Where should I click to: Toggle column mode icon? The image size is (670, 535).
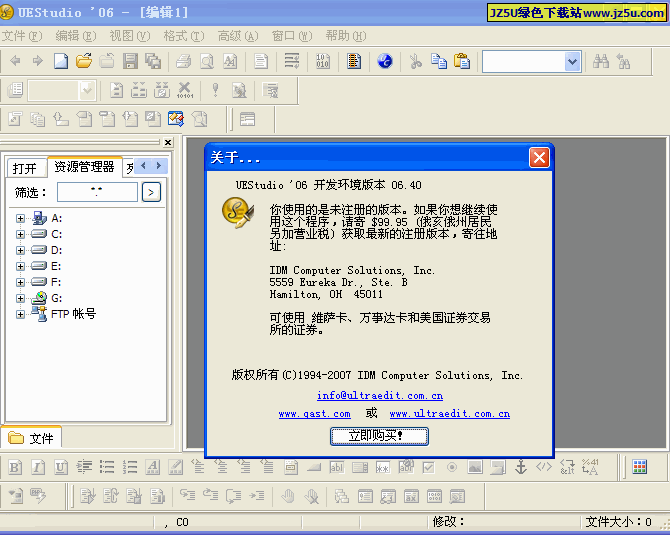click(354, 61)
